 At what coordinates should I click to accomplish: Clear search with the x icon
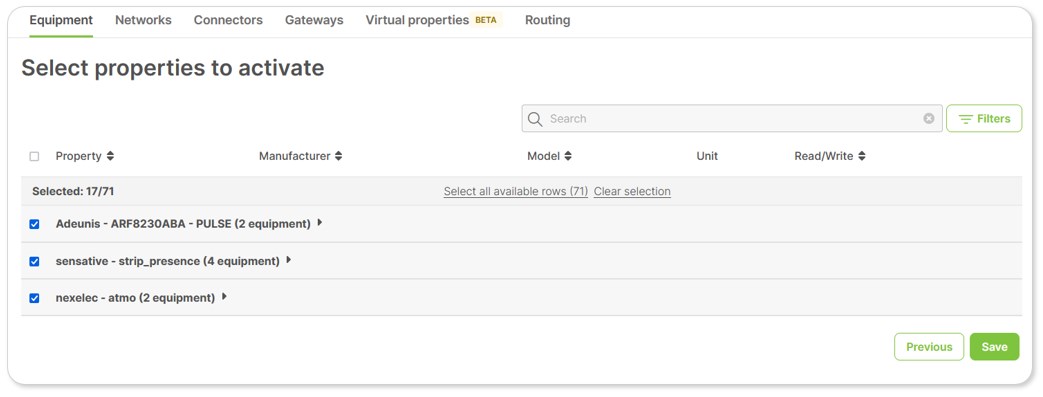click(929, 118)
